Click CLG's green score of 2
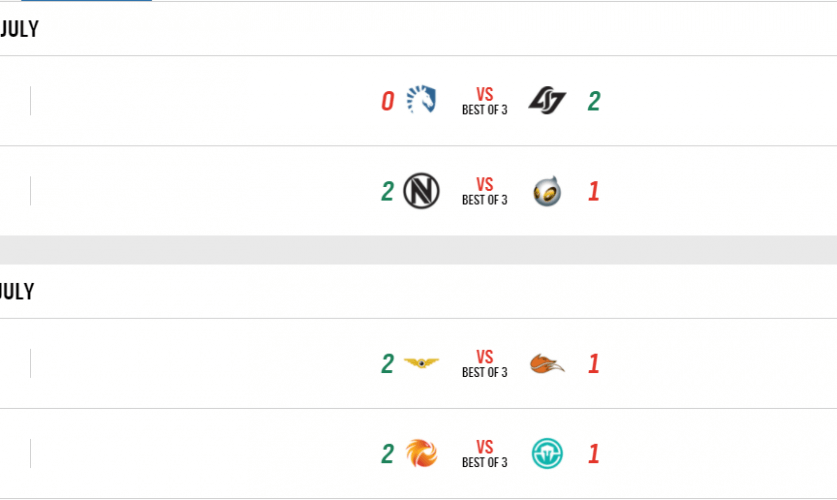The width and height of the screenshot is (837, 500). pyautogui.click(x=594, y=101)
